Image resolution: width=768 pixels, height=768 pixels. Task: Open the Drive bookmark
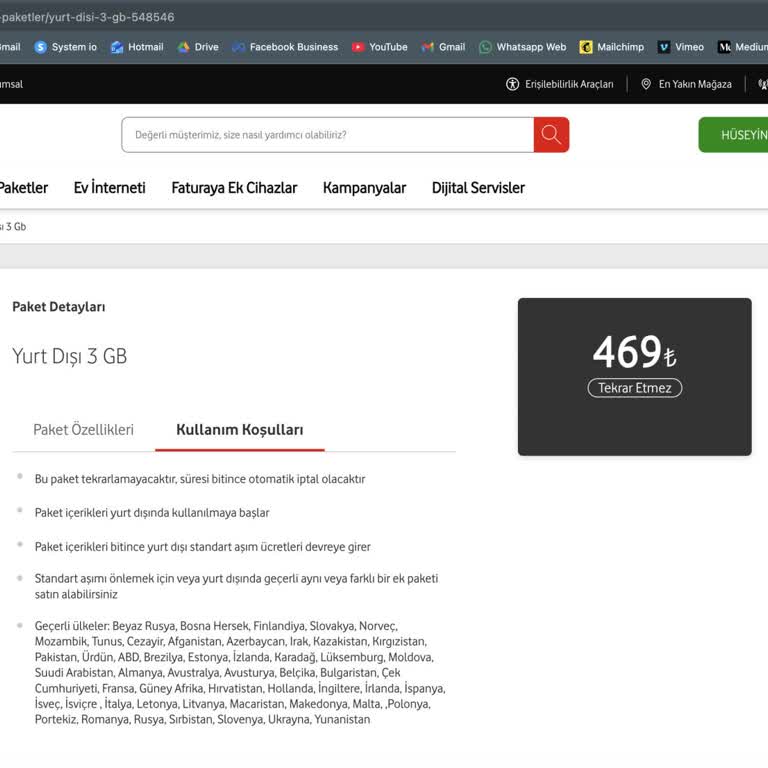click(198, 47)
